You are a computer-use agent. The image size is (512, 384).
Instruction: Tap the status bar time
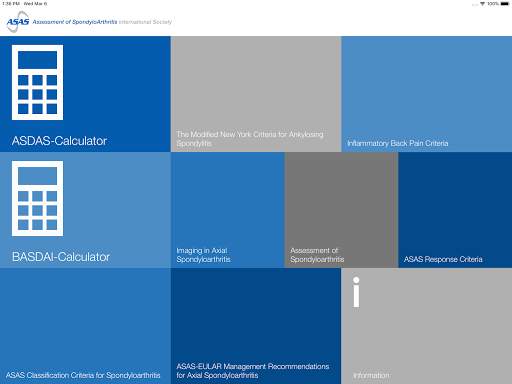coord(11,4)
